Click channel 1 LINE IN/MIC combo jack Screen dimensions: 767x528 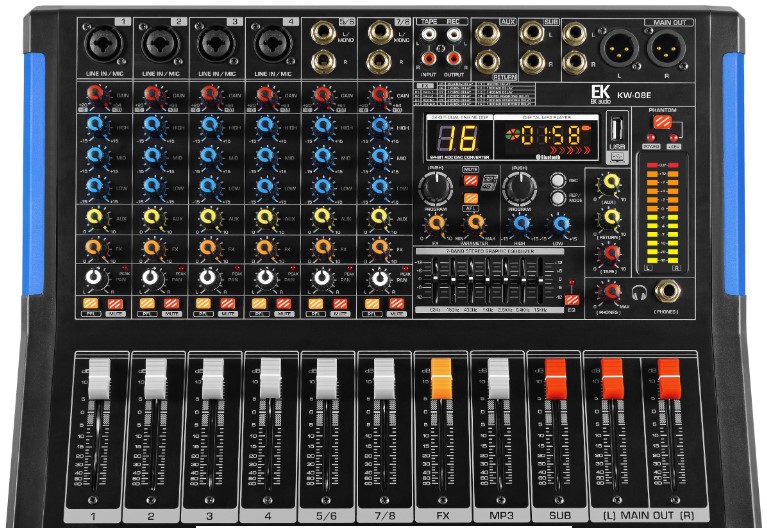[104, 44]
